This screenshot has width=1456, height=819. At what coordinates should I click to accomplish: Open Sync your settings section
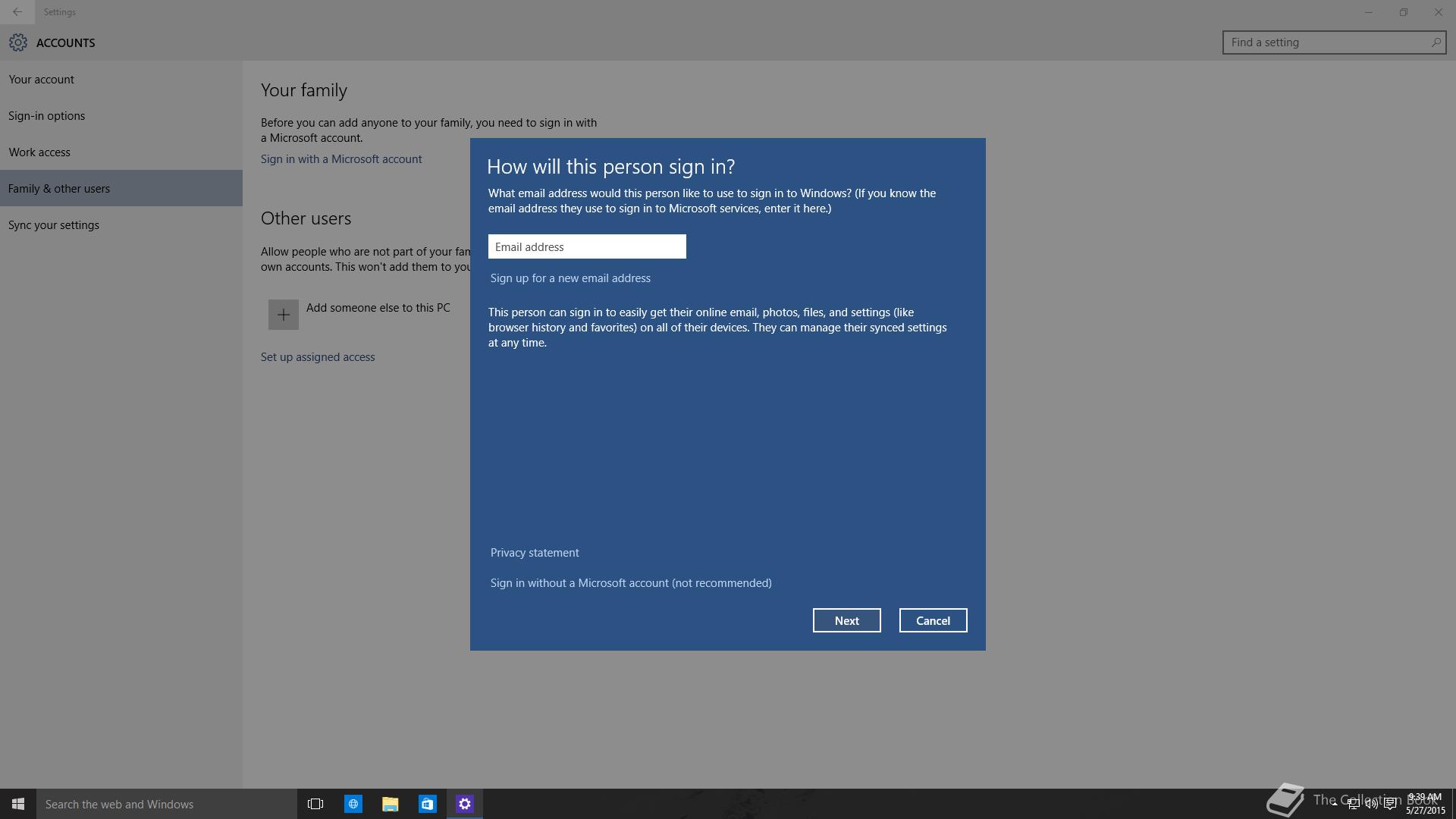pos(121,224)
